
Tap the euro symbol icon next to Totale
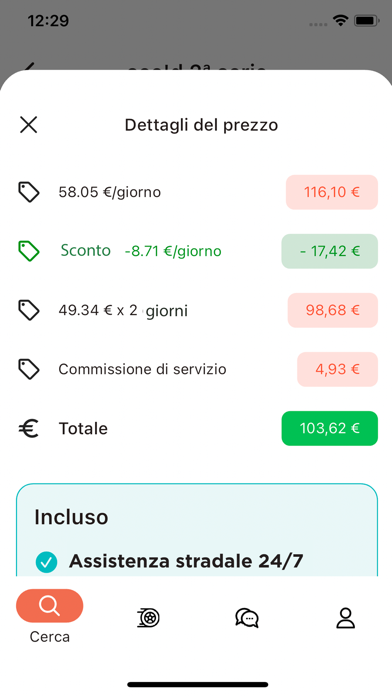29,428
